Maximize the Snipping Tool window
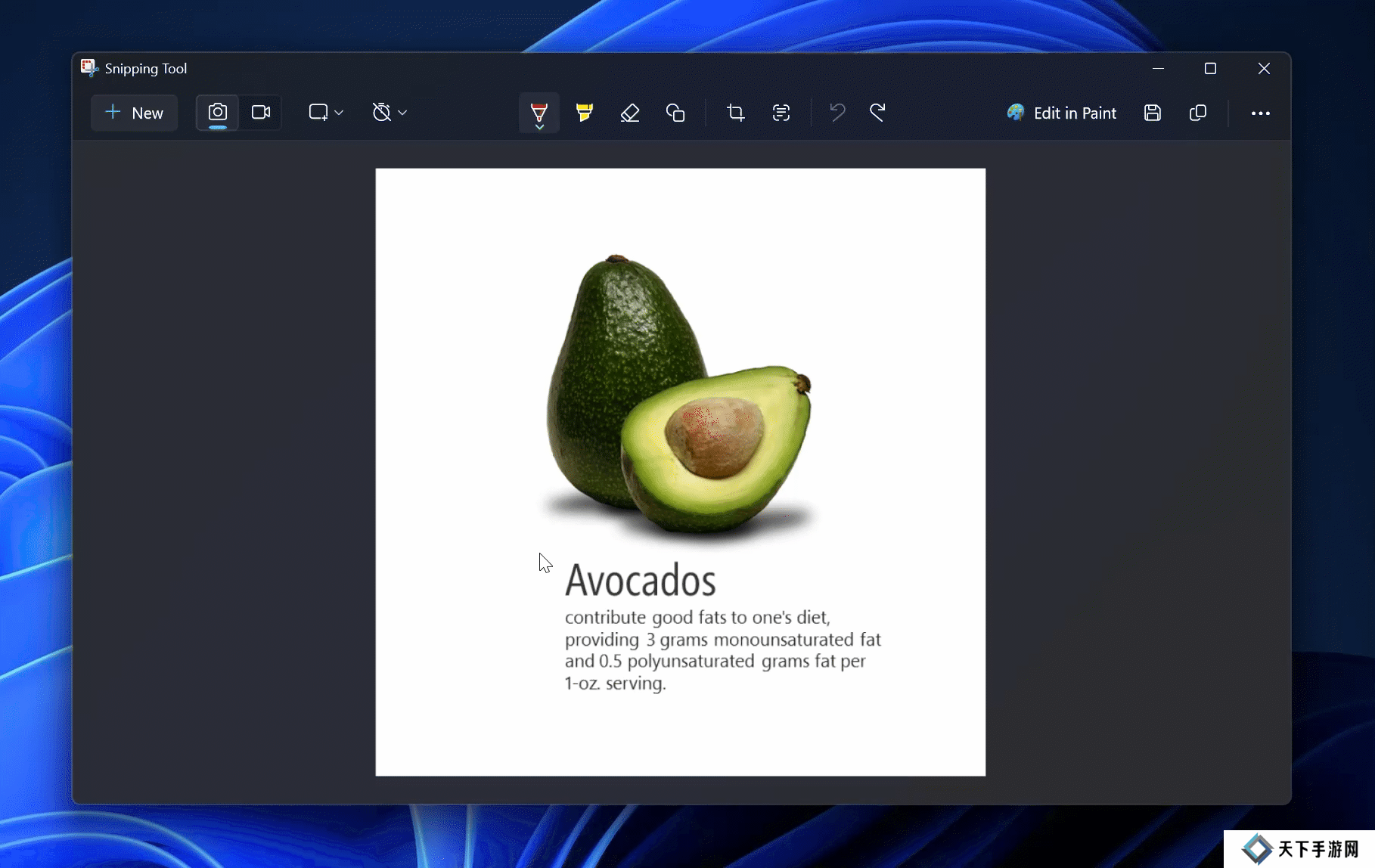Image resolution: width=1375 pixels, height=868 pixels. (1210, 69)
